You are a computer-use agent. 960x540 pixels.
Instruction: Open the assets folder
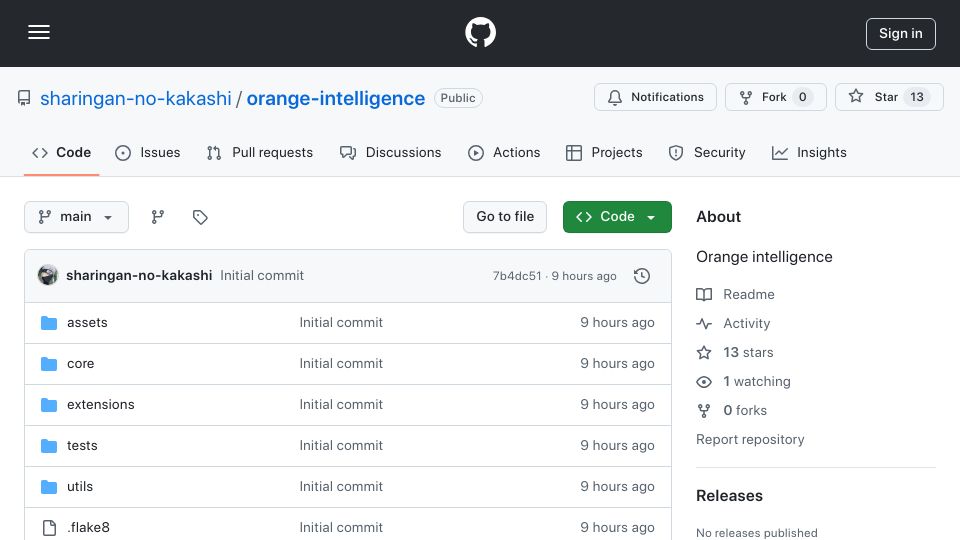[87, 323]
